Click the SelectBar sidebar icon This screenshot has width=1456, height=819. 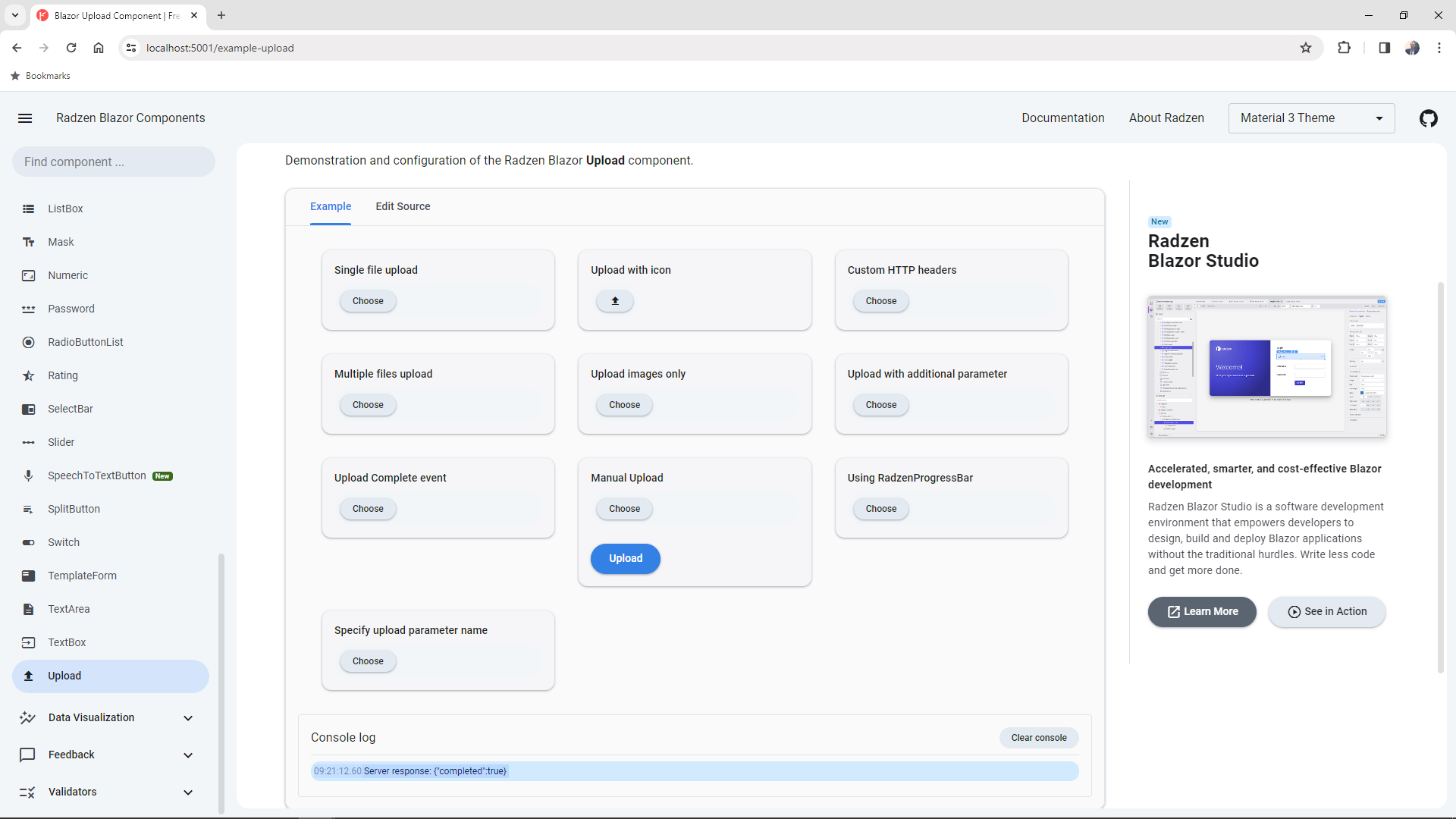[x=28, y=409]
